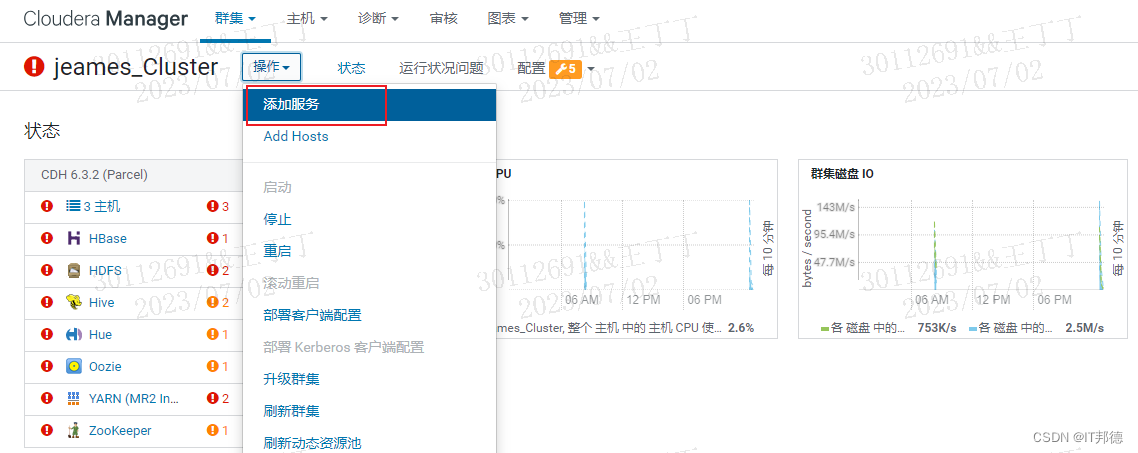Click the 2.5M/s disk write value

tap(1084, 328)
